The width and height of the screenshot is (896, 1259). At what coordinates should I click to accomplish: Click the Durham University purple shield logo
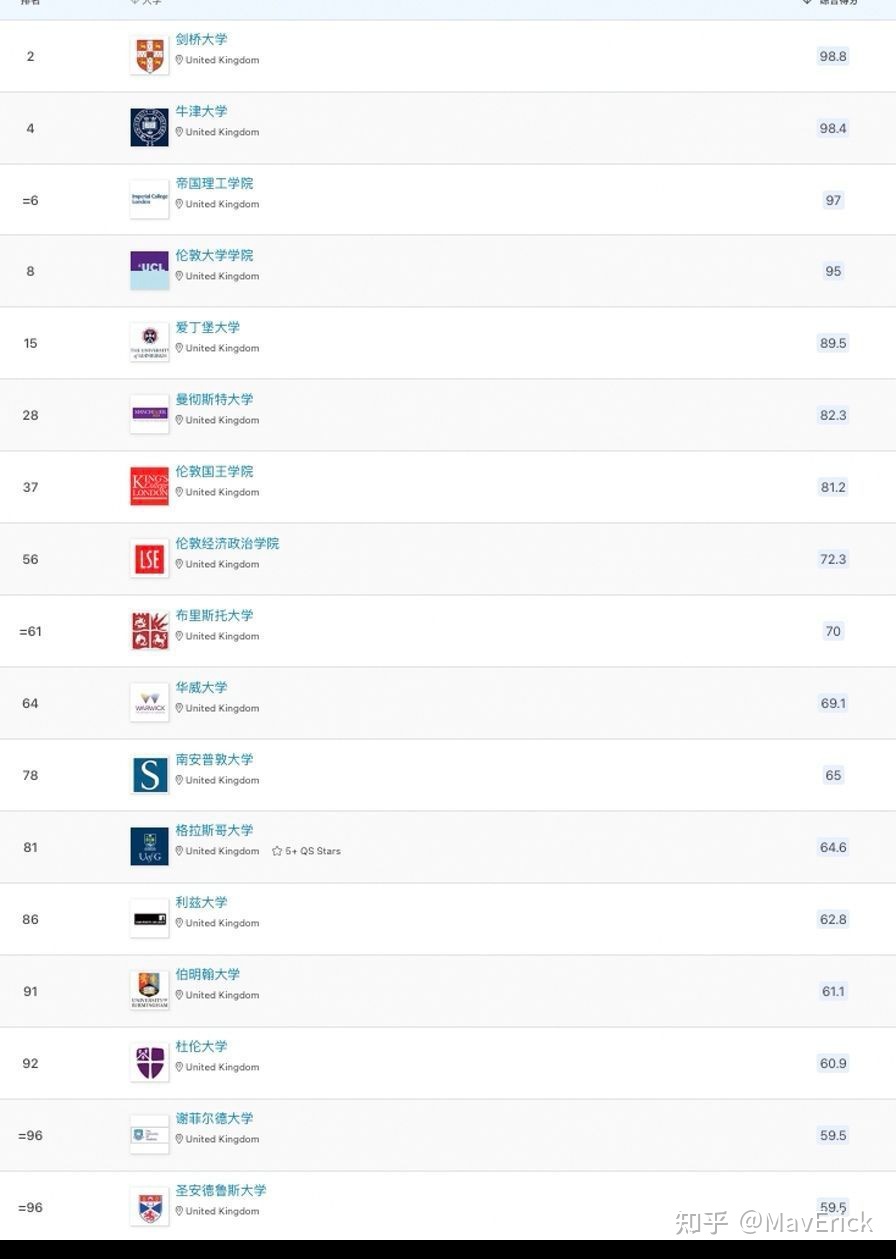coord(149,1063)
